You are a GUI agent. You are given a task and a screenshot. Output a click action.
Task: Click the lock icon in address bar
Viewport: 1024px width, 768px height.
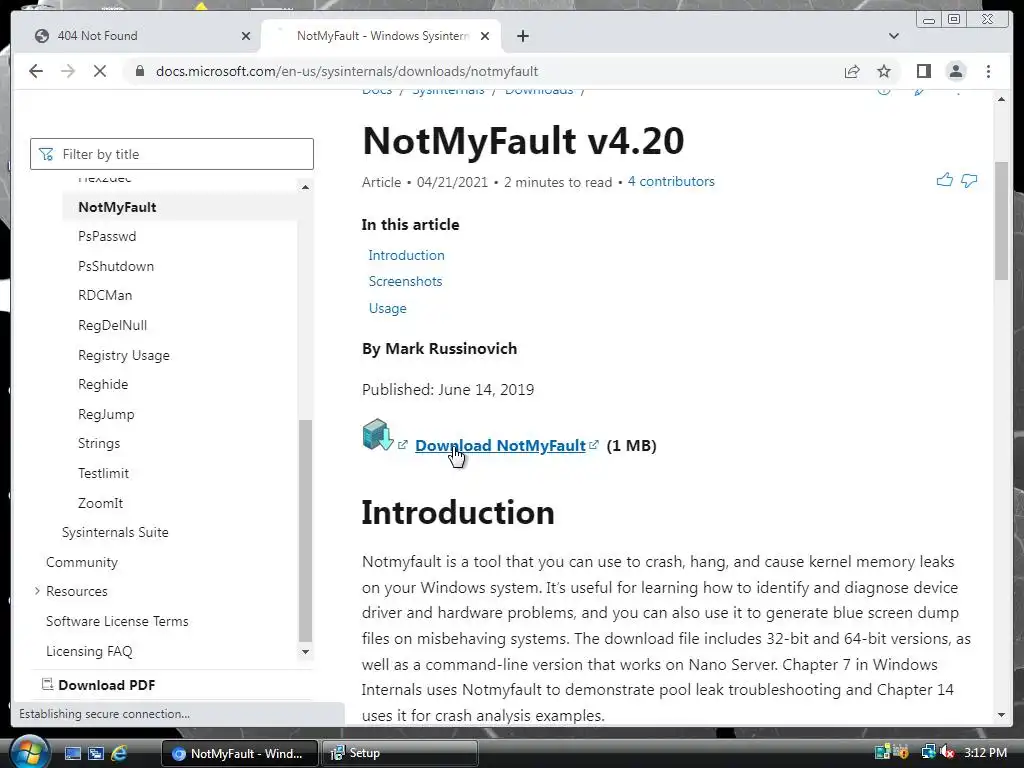click(139, 71)
